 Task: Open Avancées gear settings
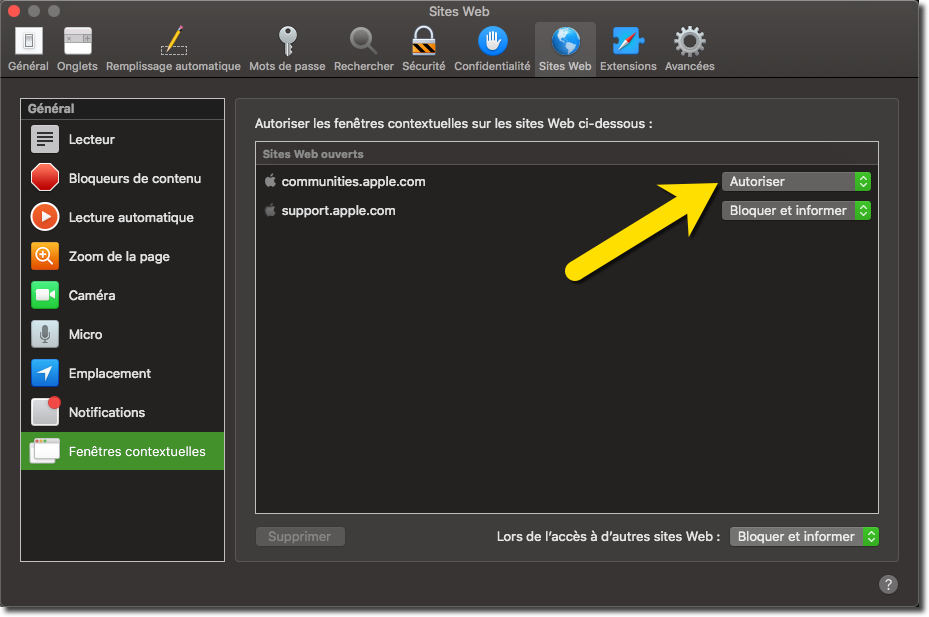coord(689,48)
